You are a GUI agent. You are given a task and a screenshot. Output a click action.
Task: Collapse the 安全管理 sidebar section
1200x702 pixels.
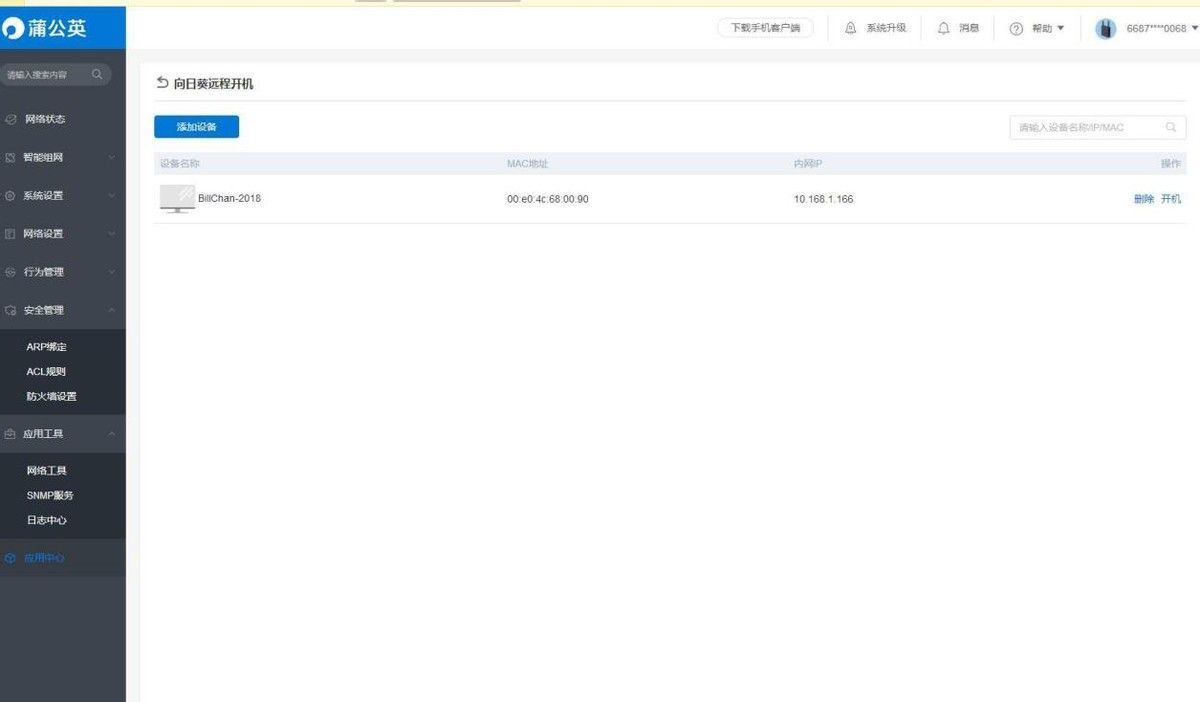coord(63,310)
